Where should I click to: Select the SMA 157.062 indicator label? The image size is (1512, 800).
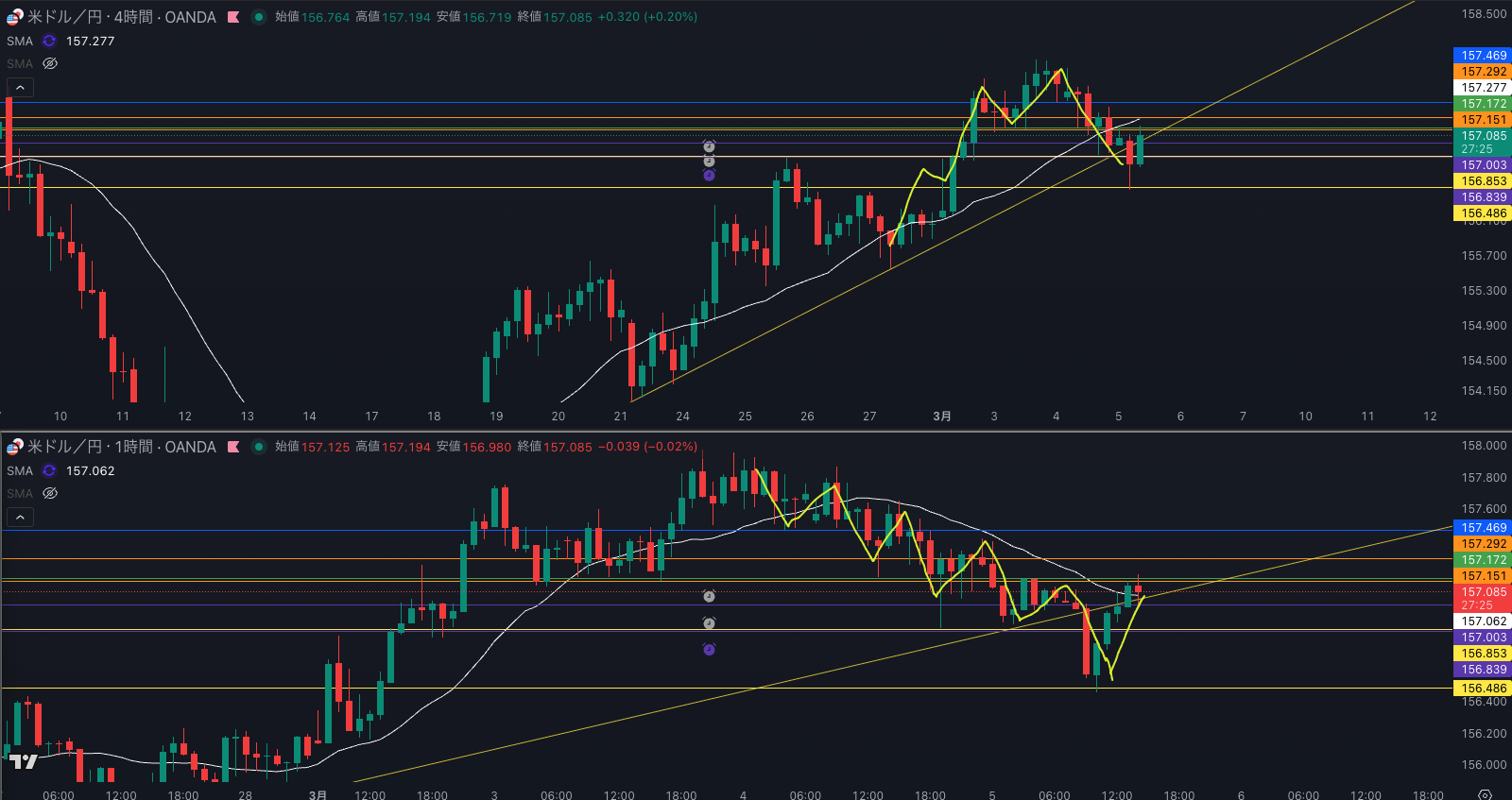pos(20,470)
